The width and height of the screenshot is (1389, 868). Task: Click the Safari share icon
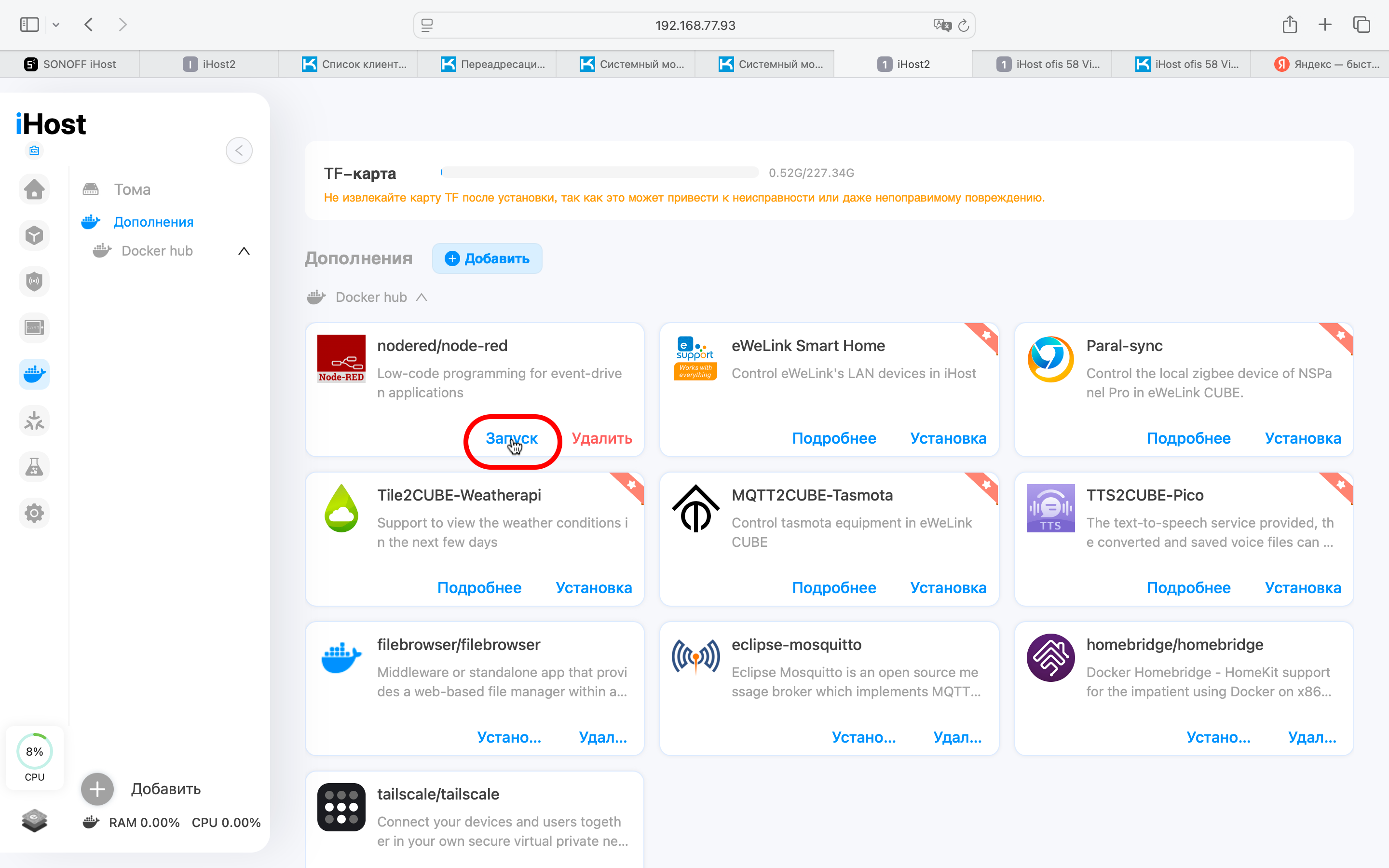1289,25
